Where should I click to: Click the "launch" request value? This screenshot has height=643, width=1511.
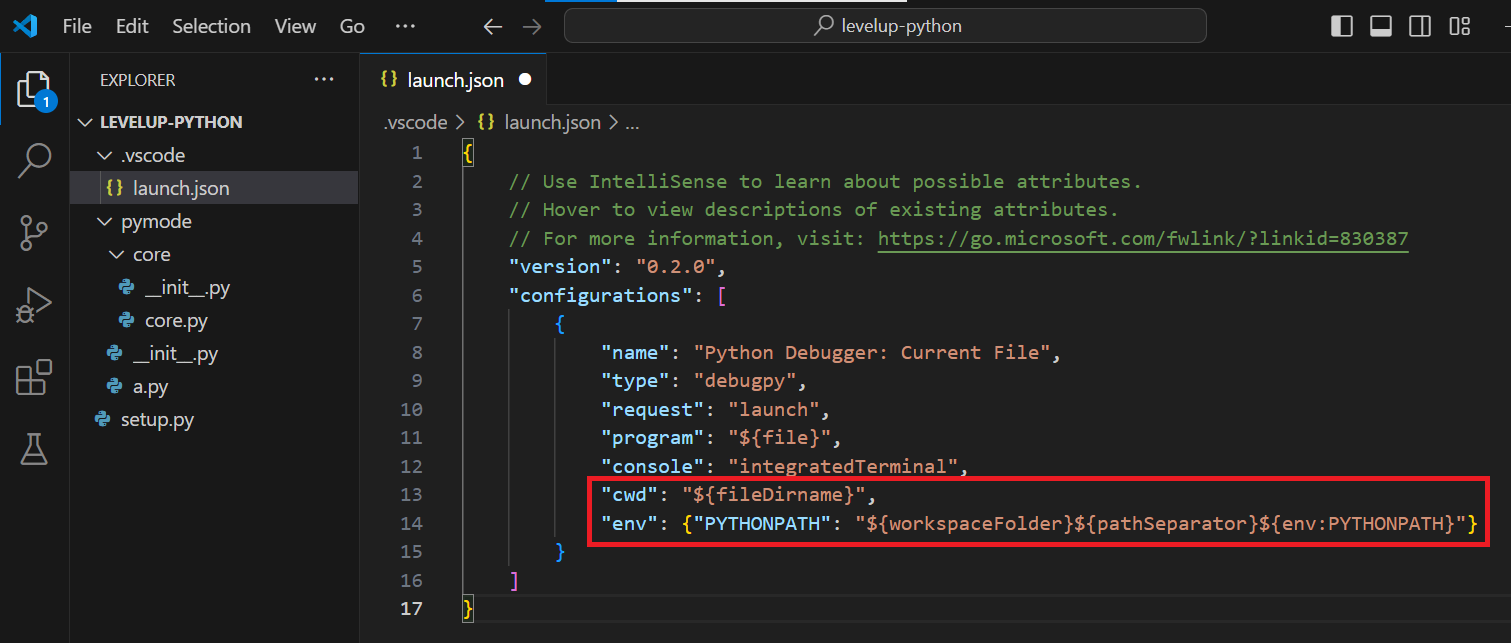(774, 410)
